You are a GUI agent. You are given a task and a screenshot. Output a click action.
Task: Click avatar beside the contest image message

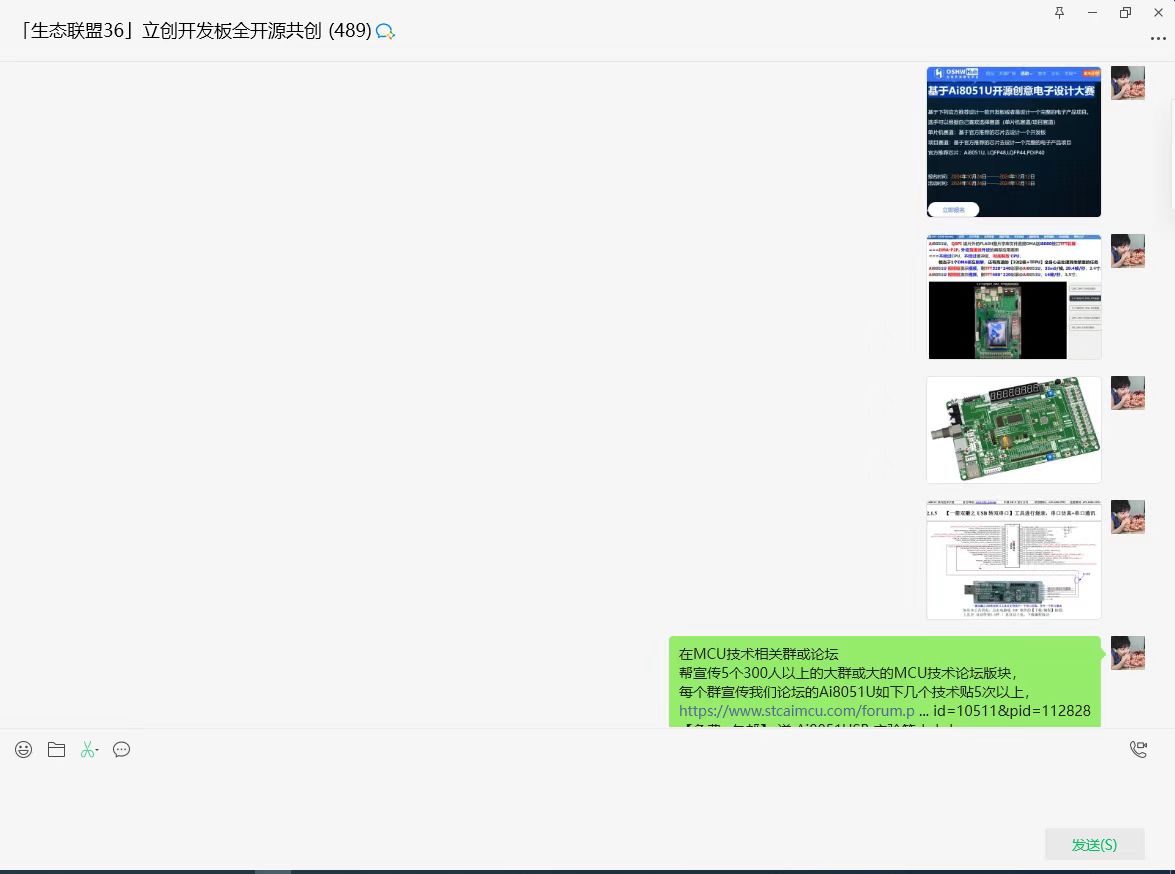coord(1128,83)
